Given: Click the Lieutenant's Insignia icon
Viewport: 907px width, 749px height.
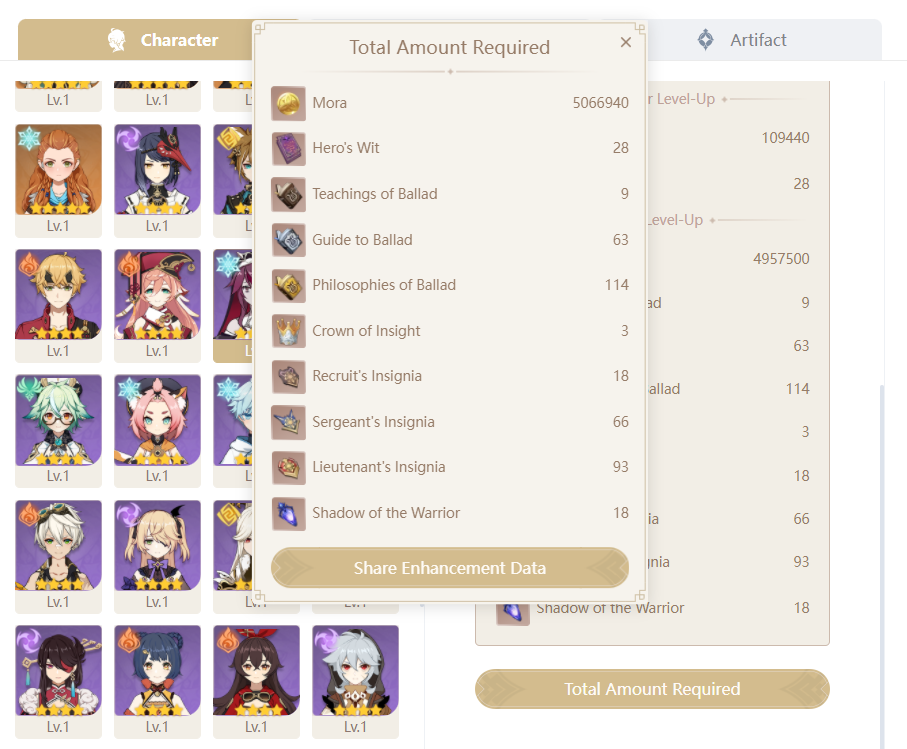Looking at the screenshot, I should click(x=288, y=467).
